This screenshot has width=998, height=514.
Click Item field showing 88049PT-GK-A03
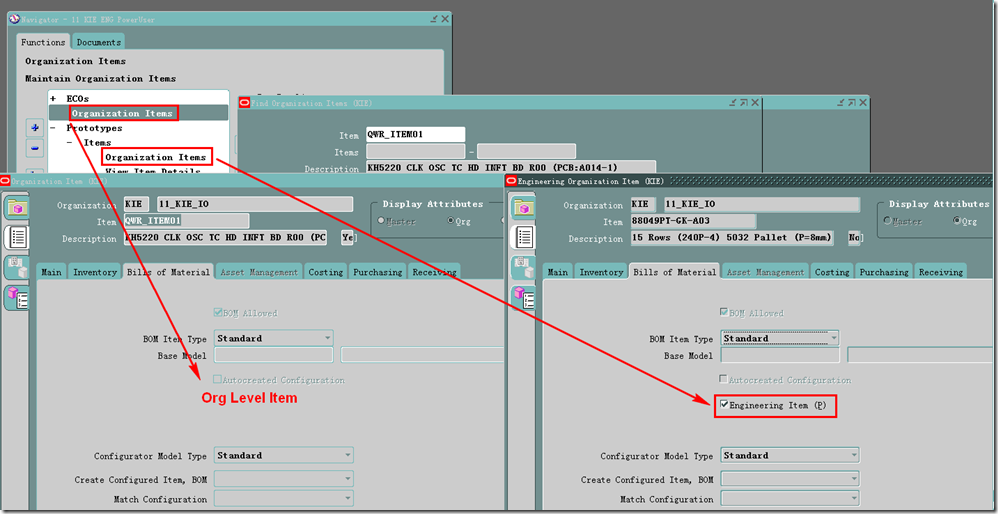pyautogui.click(x=693, y=221)
